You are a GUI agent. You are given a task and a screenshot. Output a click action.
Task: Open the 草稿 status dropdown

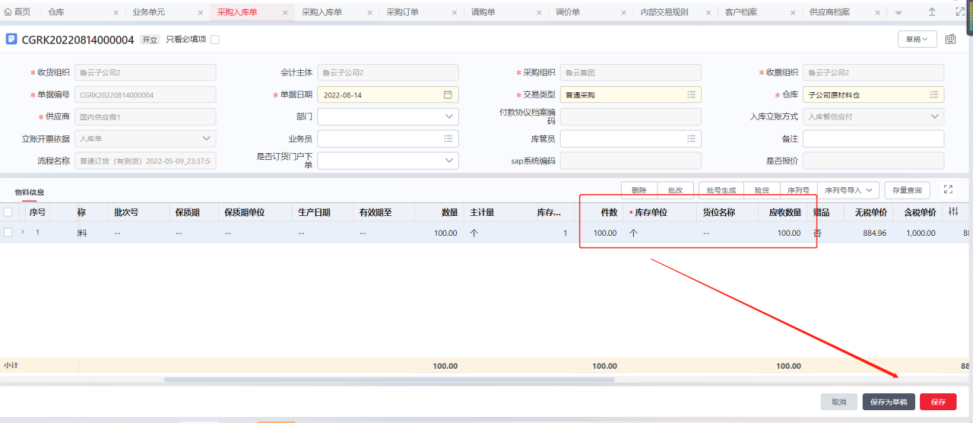point(917,39)
